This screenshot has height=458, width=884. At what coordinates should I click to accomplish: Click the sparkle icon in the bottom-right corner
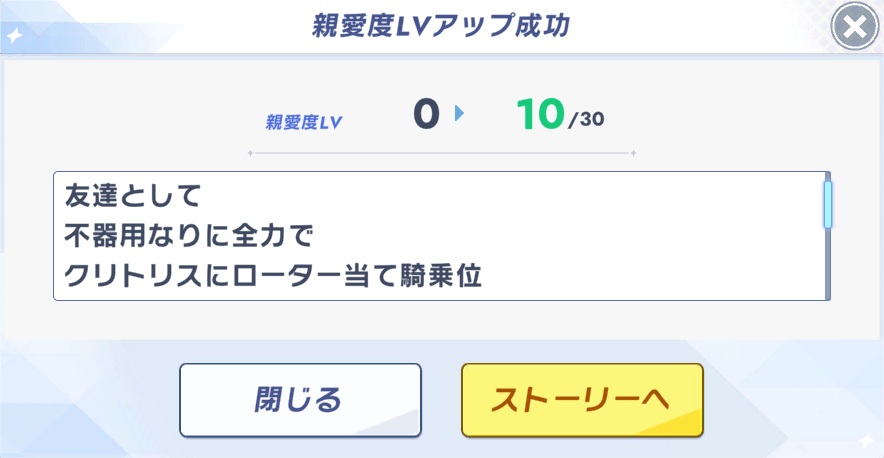coord(866,439)
